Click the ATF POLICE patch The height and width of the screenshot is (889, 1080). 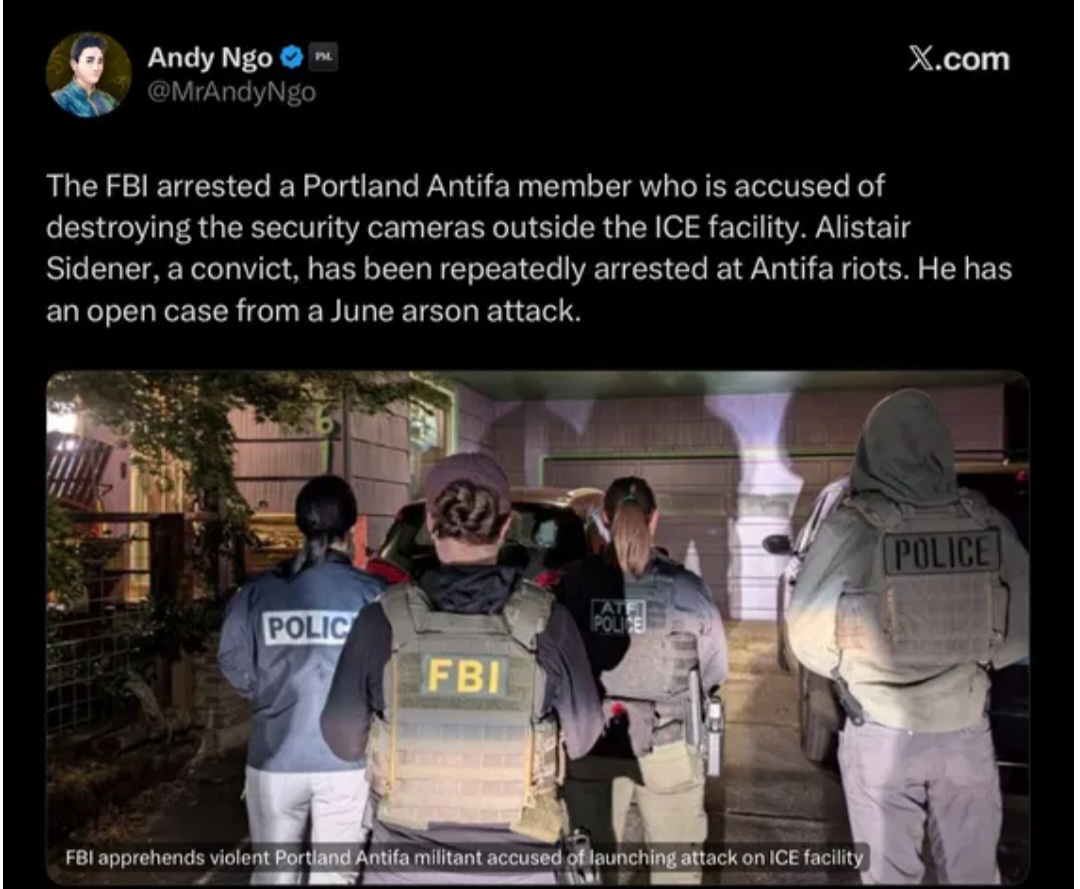(x=619, y=616)
